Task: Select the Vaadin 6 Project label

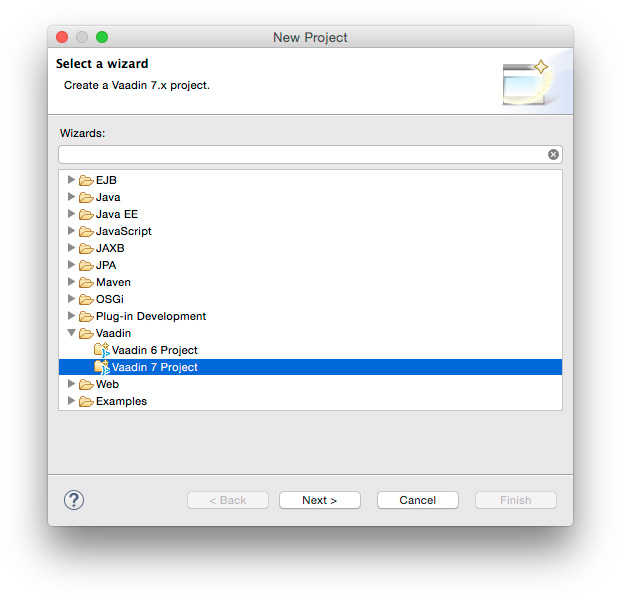Action: pos(154,350)
